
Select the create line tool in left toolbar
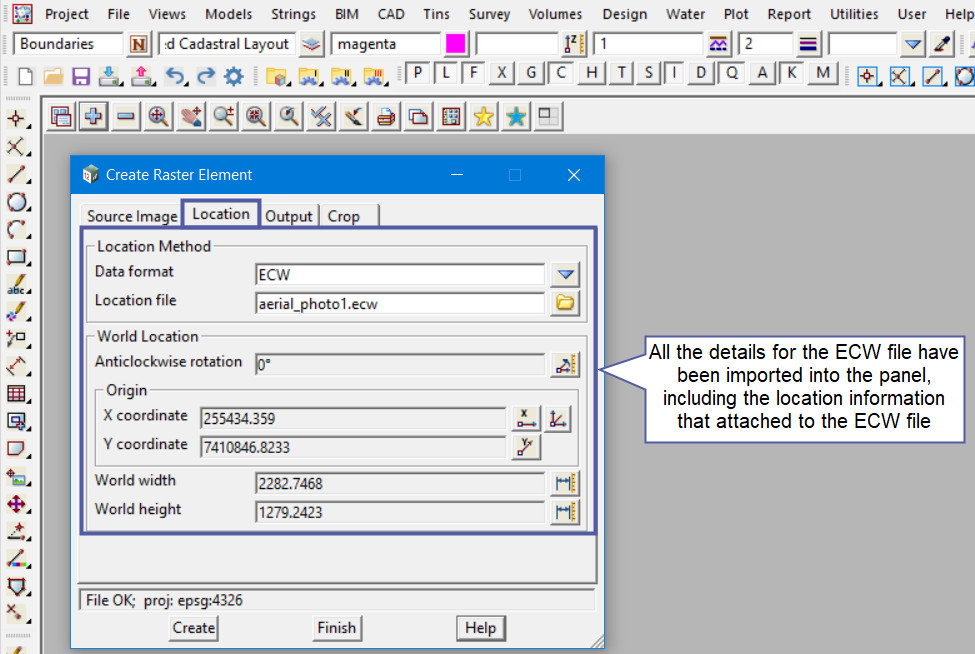tap(16, 174)
